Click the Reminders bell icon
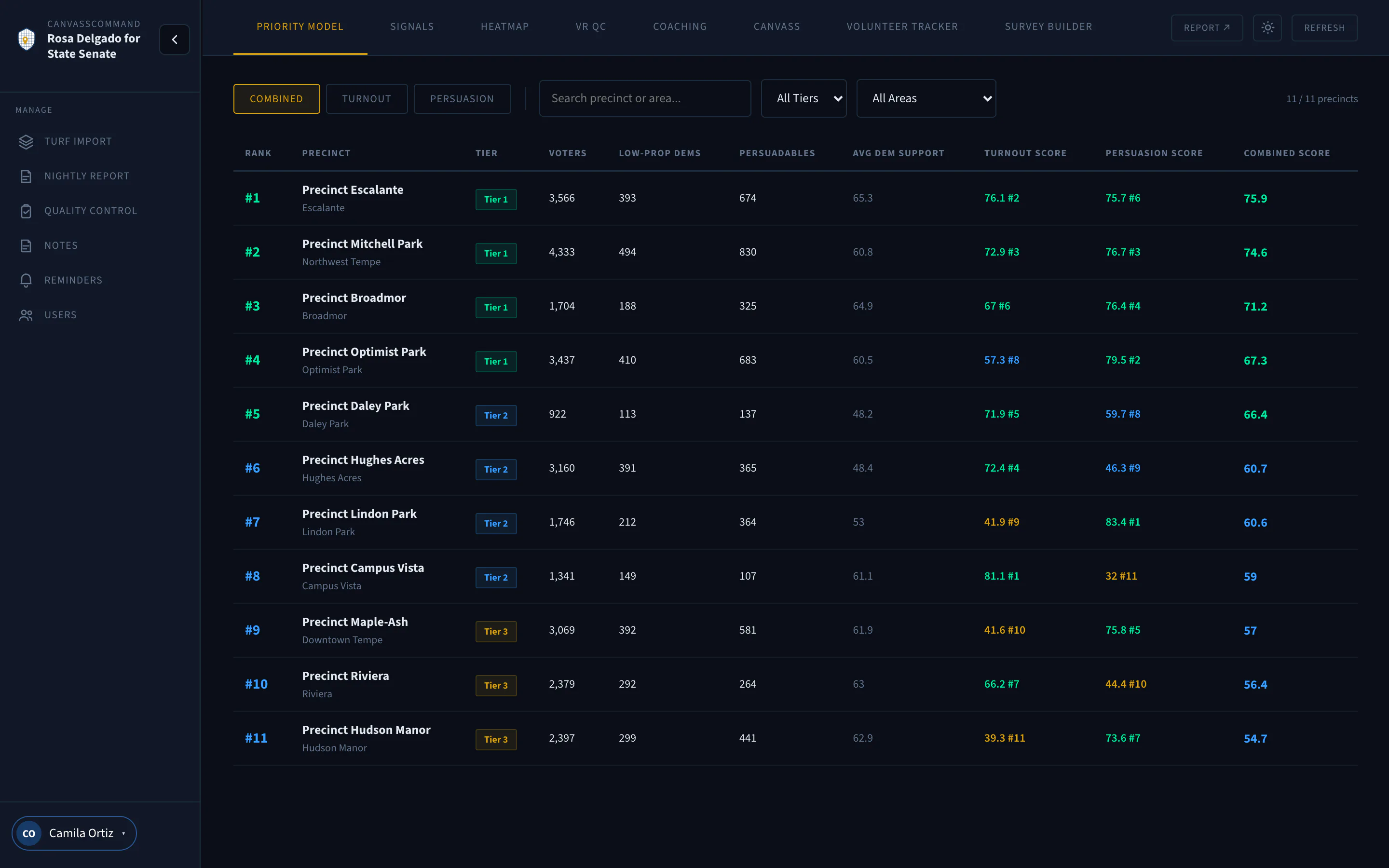 tap(26, 280)
